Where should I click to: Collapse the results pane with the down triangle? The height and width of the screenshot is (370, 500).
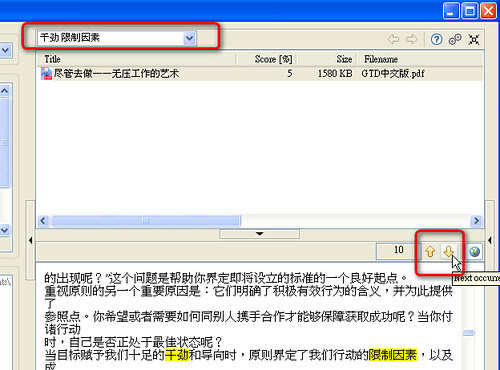[259, 234]
